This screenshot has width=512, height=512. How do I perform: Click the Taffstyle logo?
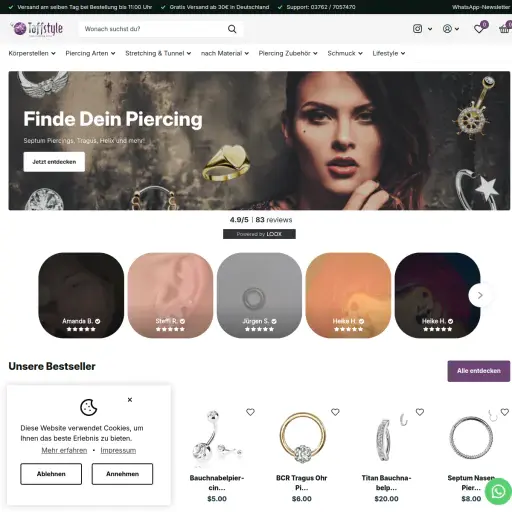click(37, 29)
